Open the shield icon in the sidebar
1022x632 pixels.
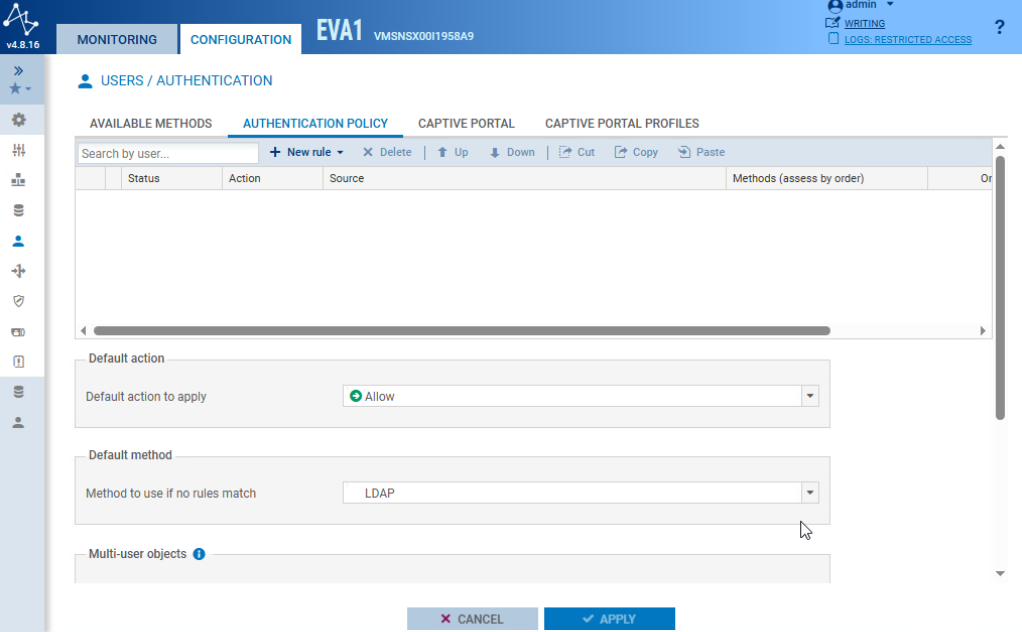(19, 301)
